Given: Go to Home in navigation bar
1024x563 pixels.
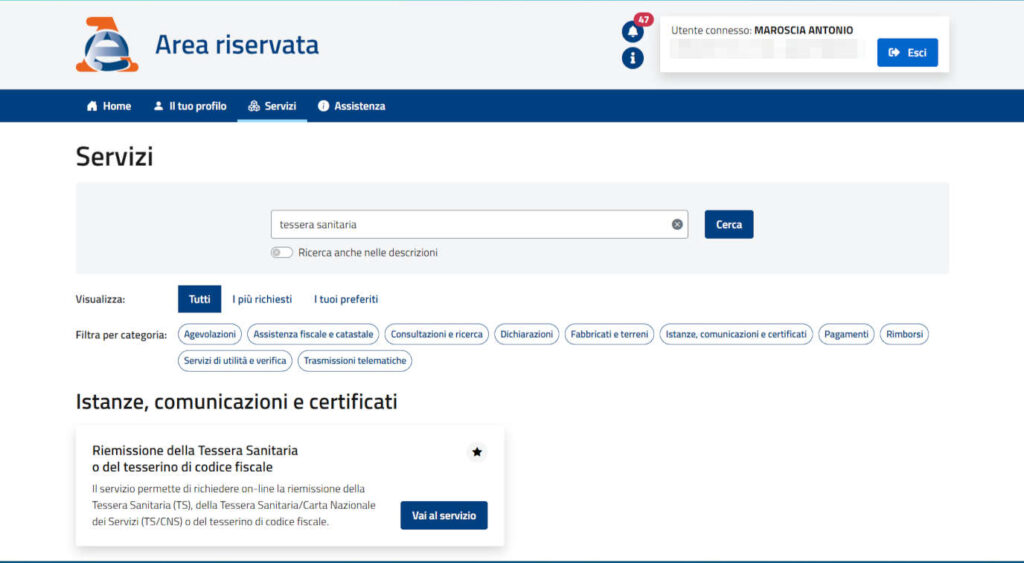Looking at the screenshot, I should 109,106.
